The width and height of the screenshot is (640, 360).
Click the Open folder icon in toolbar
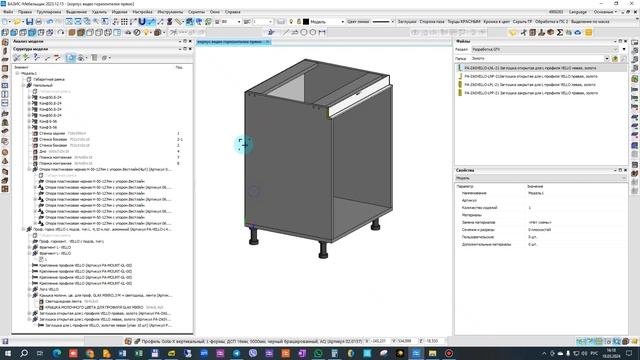pyautogui.click(x=17, y=22)
